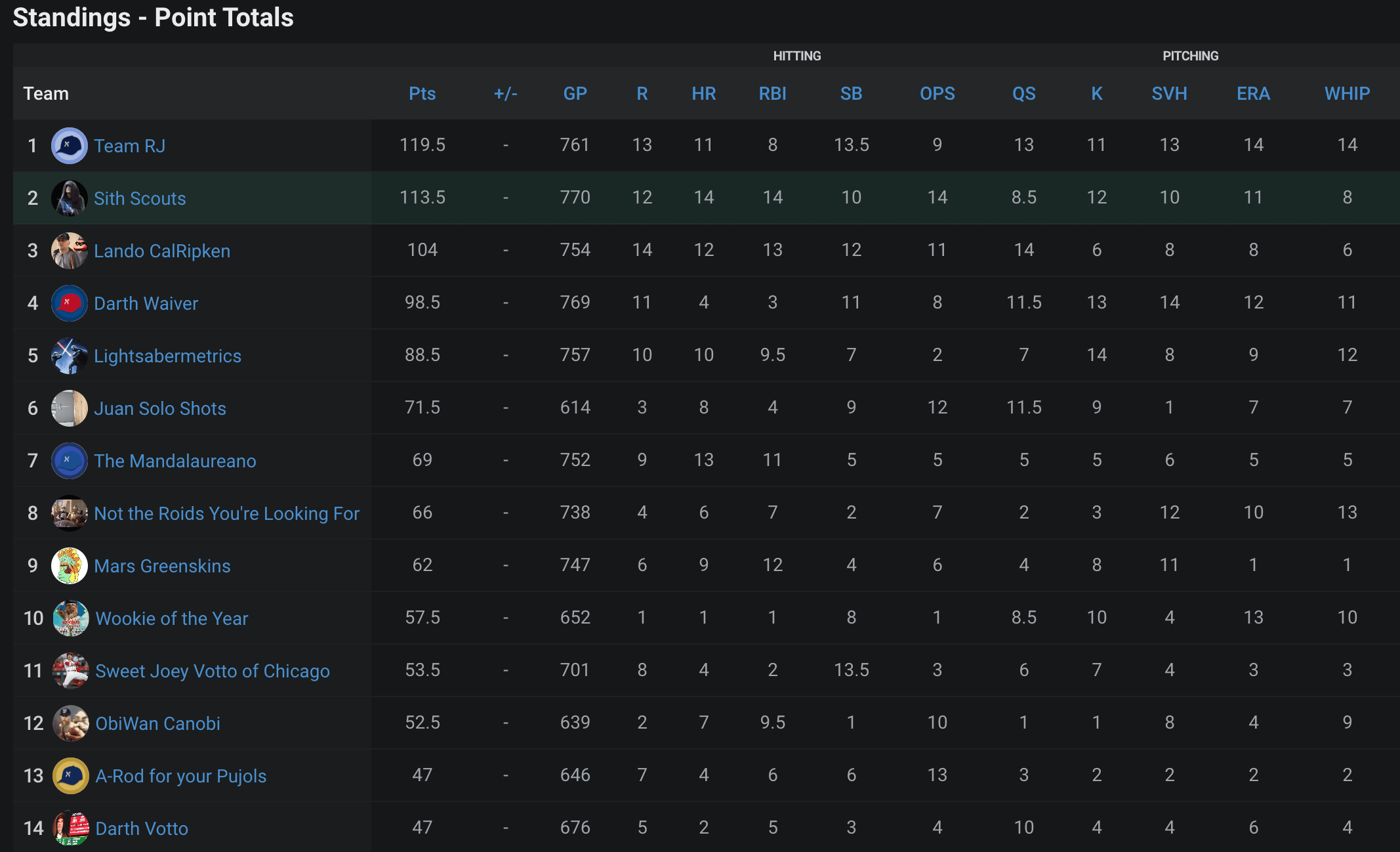Sort by the +/- column header

point(506,93)
